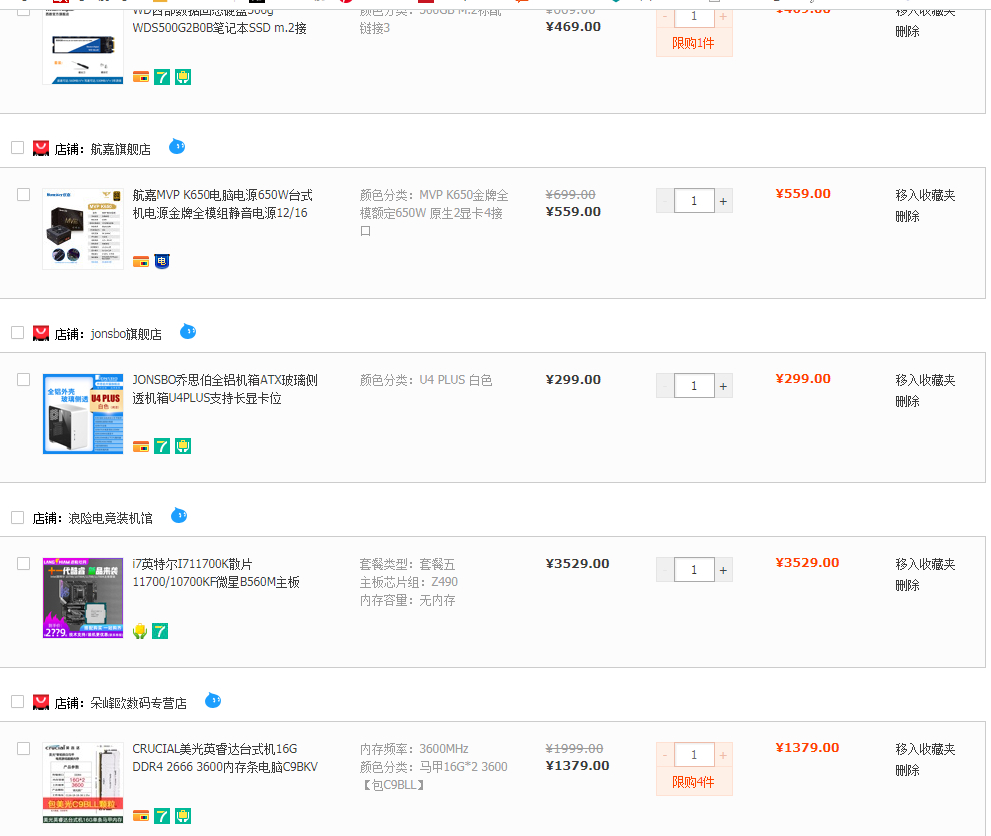Screen dimensions: 991x836
Task: Click the 7-day return icon under JONSBO case
Action: click(162, 446)
